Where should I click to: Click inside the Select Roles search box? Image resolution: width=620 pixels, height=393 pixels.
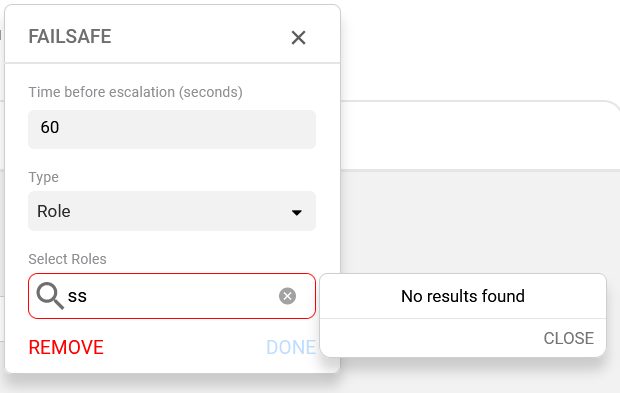pos(172,296)
